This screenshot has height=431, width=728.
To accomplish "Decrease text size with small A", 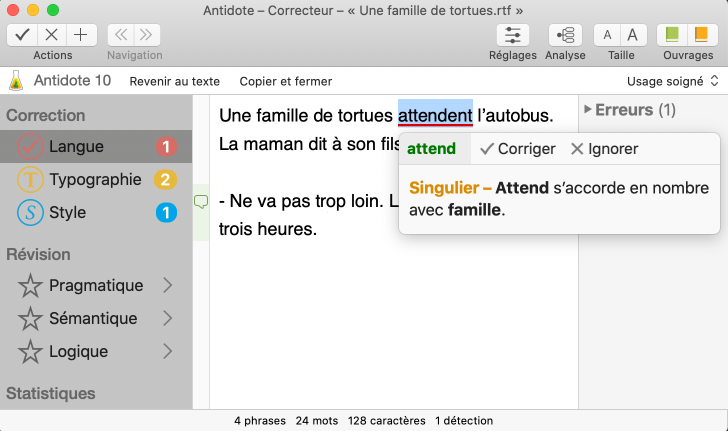I will coord(607,35).
